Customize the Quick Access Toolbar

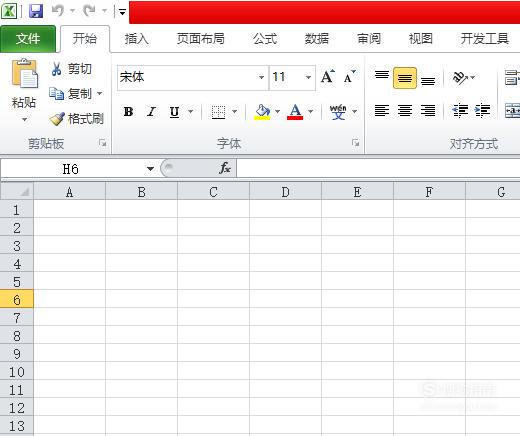pyautogui.click(x=122, y=12)
